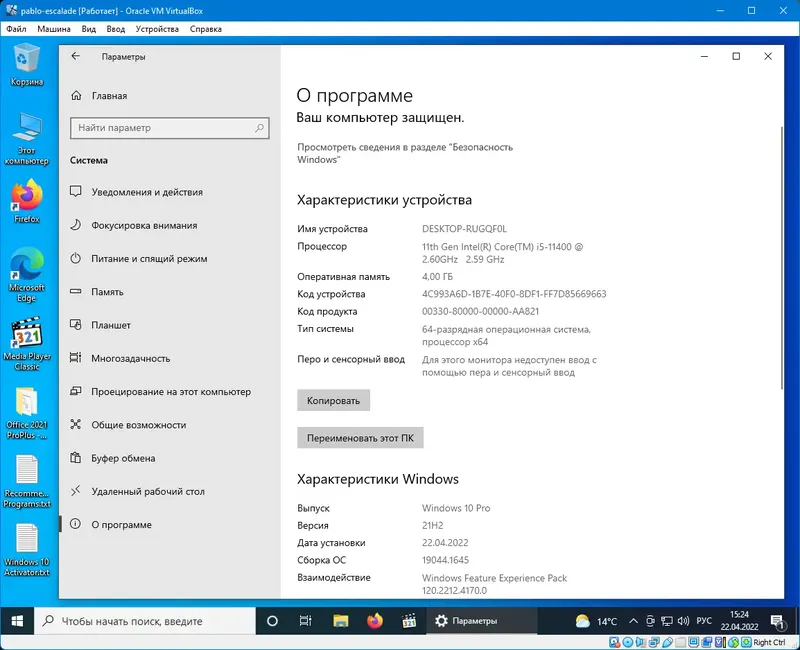Click Переименовать этот ПК button
The image size is (800, 650).
(360, 438)
